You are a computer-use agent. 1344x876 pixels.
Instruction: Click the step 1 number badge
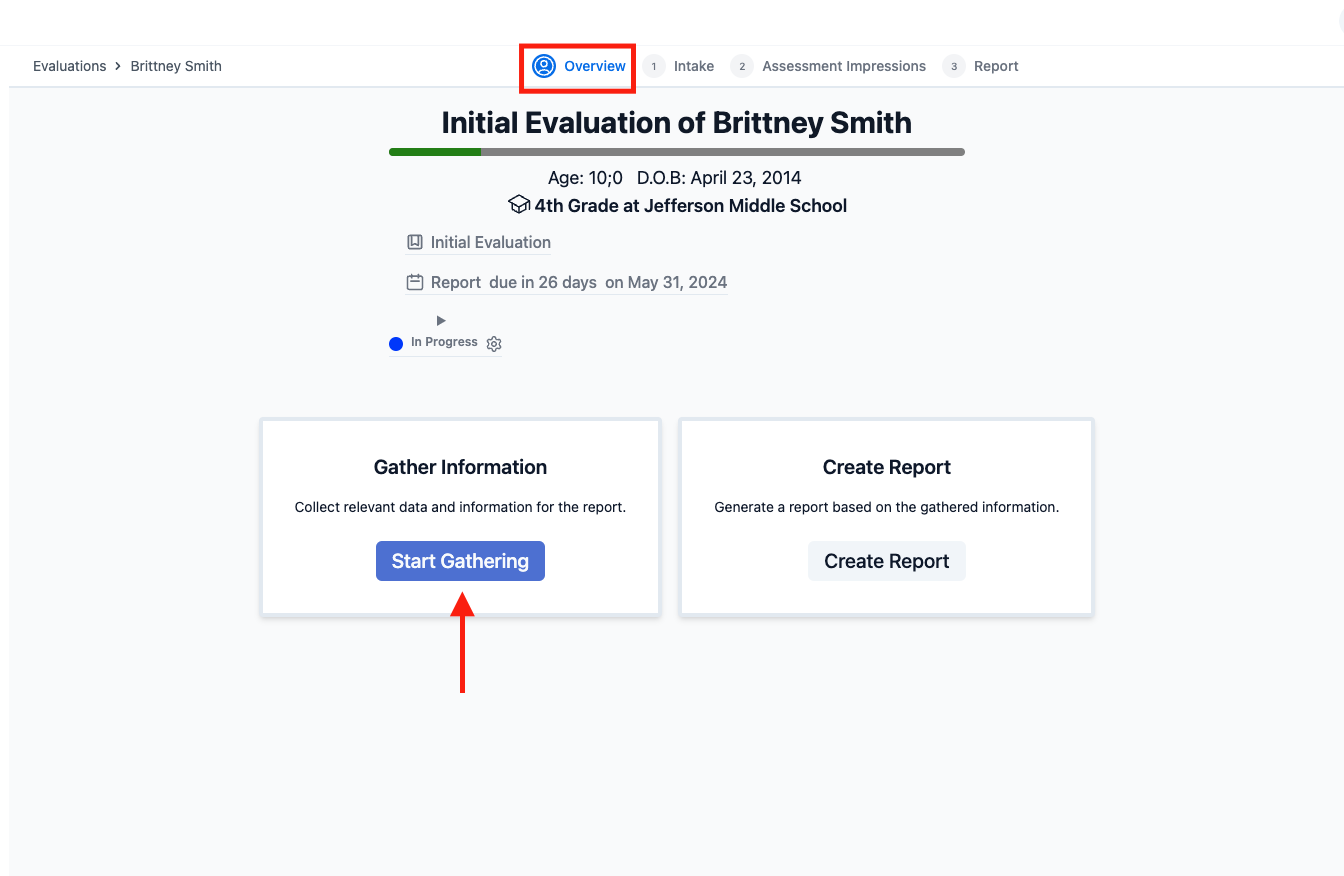click(x=654, y=66)
